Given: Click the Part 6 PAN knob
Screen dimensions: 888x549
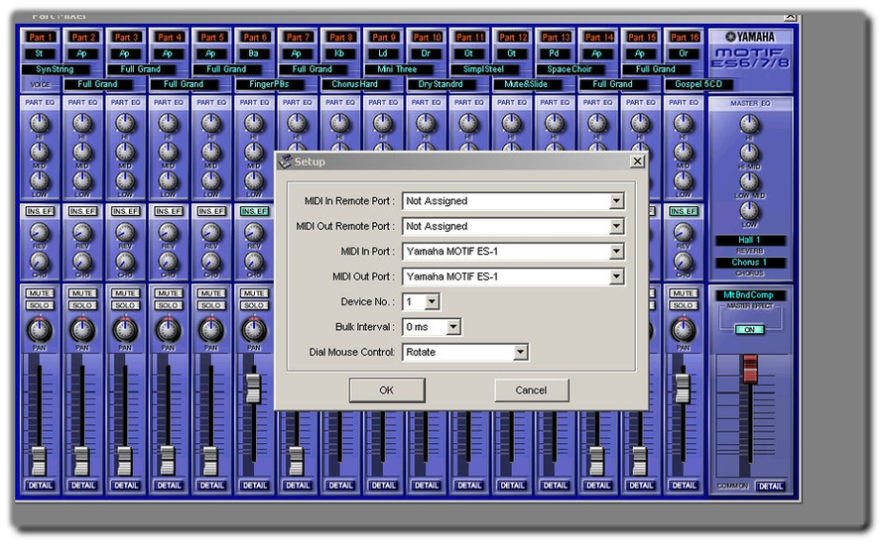Looking at the screenshot, I should (x=254, y=330).
